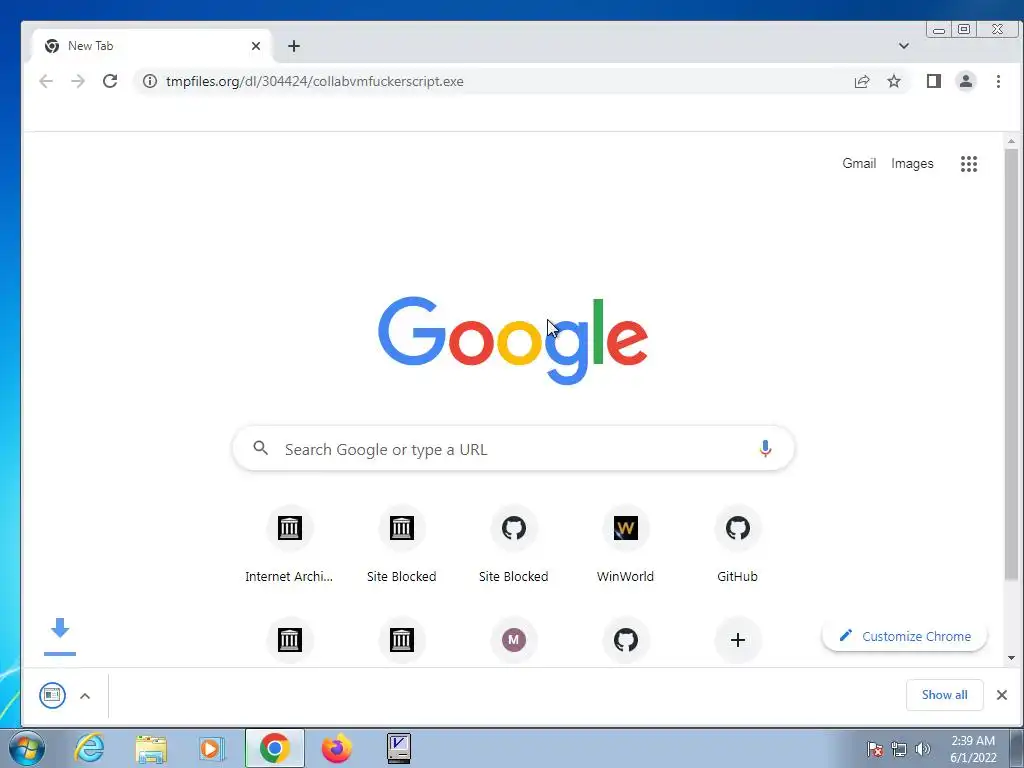Close the New Tab tab
Viewport: 1024px width, 768px height.
tap(256, 46)
